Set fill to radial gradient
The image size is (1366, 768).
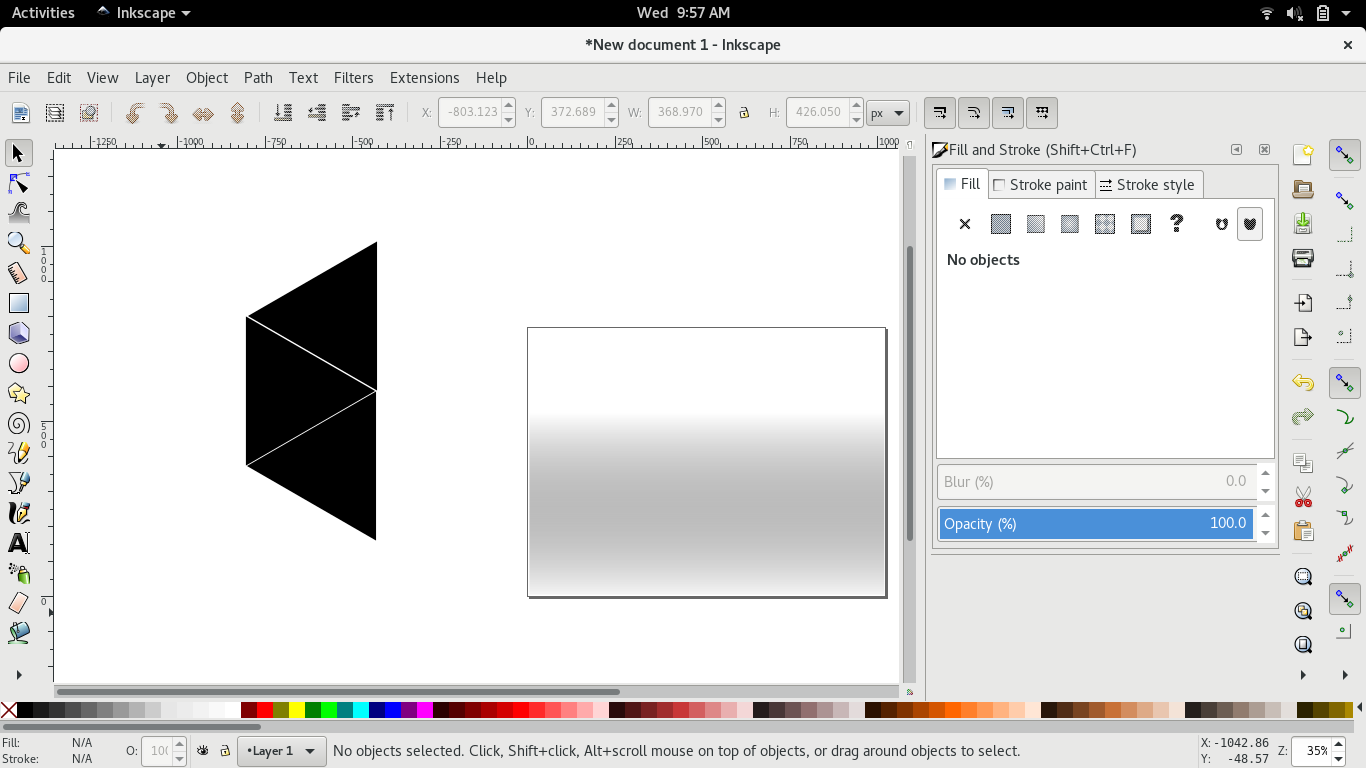(1068, 224)
